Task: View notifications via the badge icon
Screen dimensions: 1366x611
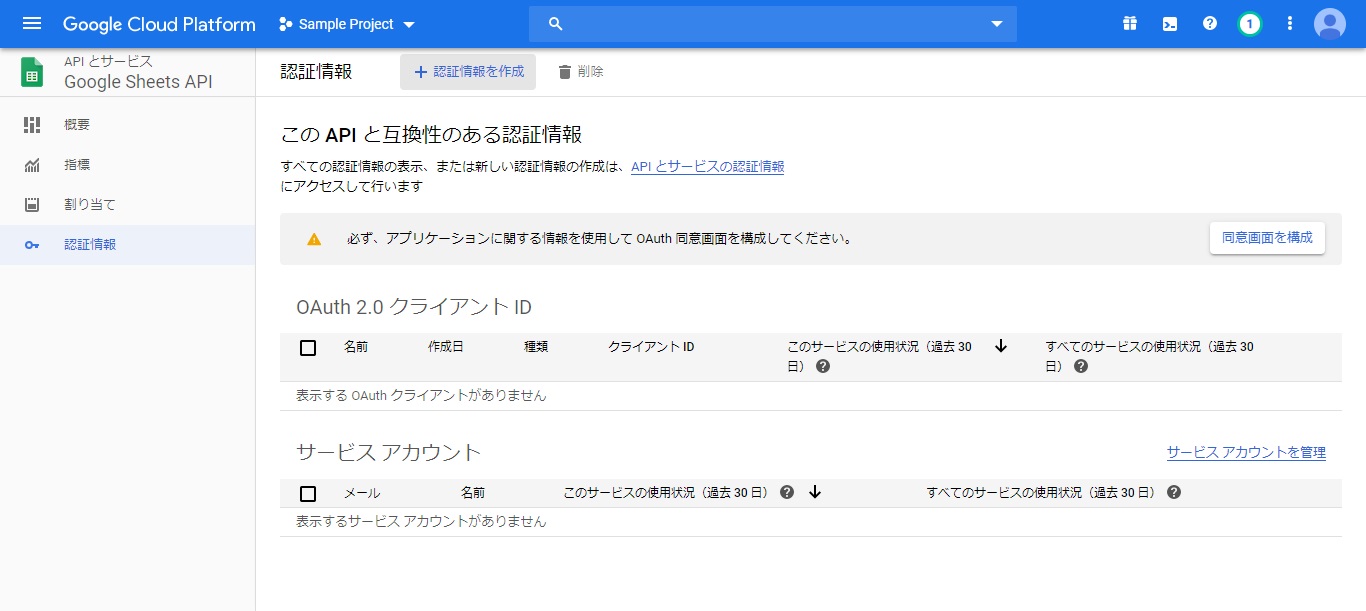Action: pos(1249,22)
